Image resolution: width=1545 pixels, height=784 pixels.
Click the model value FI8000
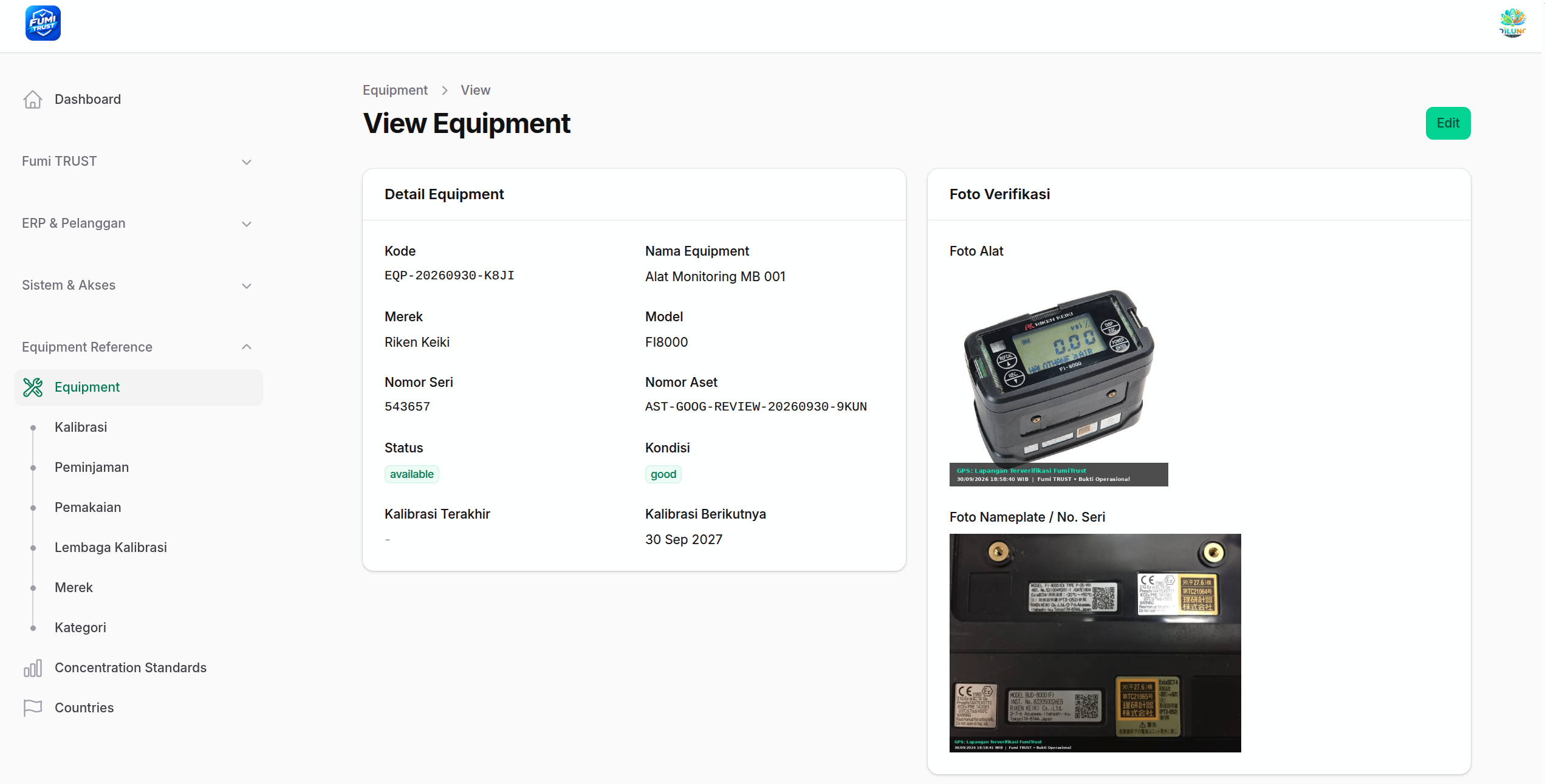click(666, 343)
